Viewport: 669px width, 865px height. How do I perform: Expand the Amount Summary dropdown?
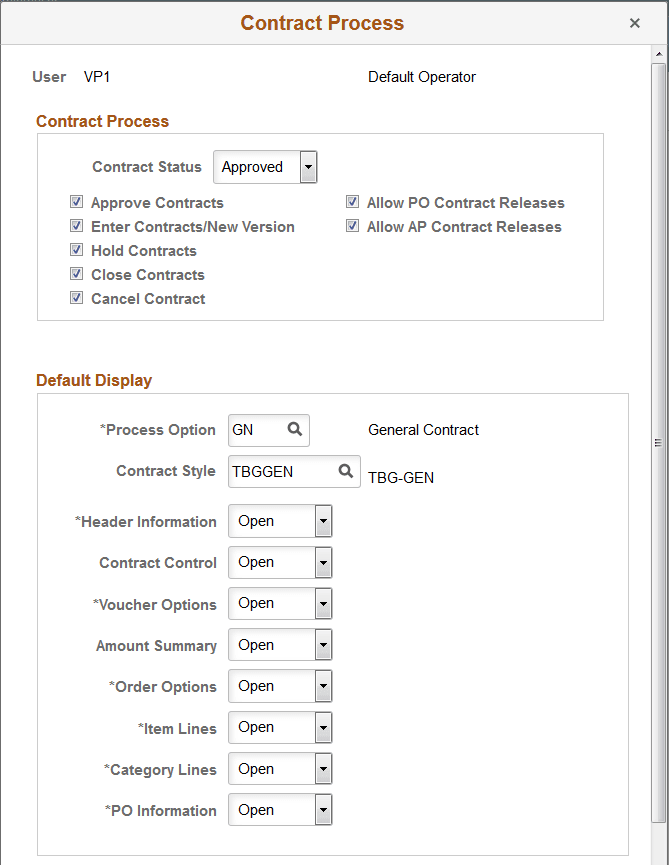click(322, 644)
